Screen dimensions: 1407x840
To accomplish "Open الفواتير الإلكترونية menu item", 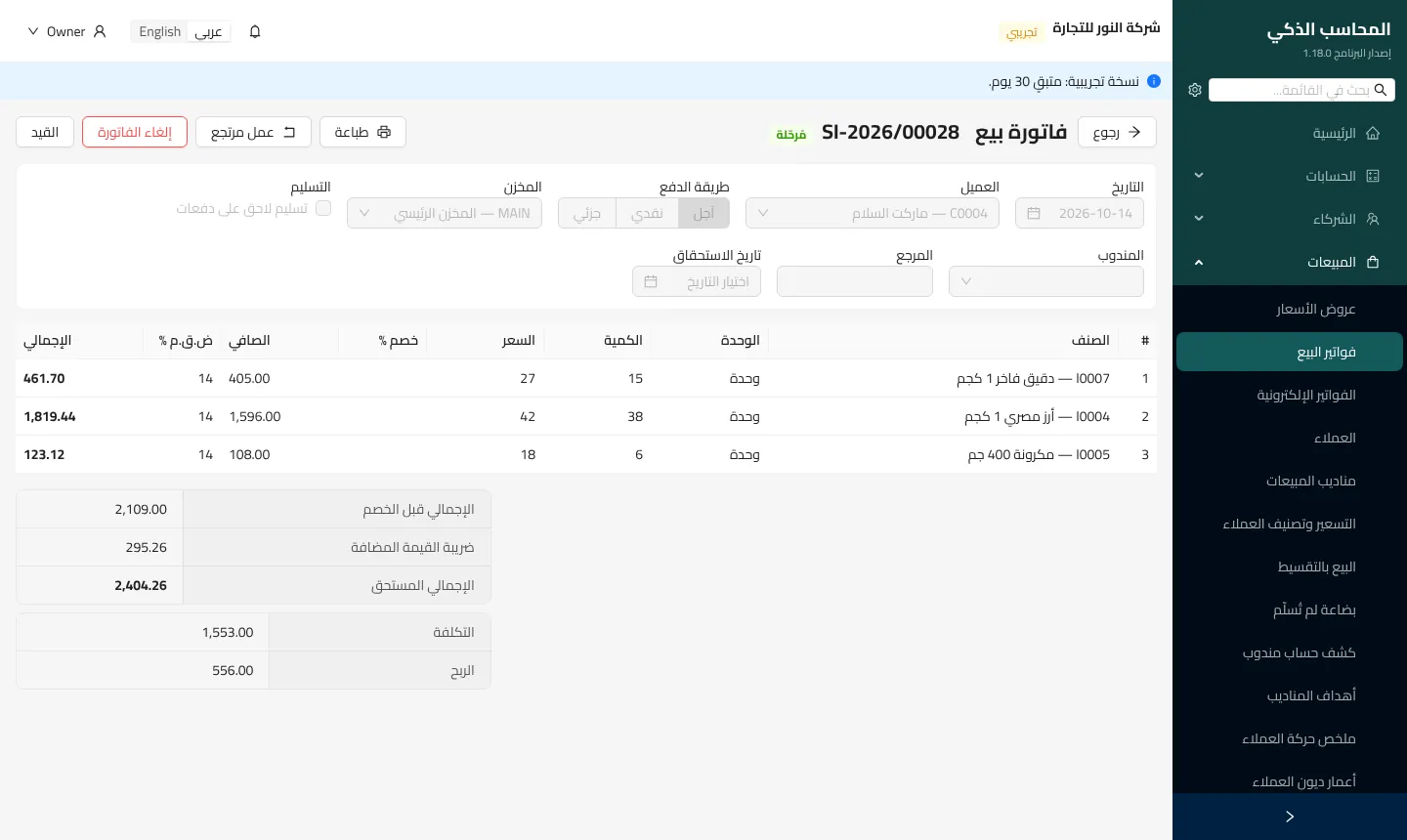I will tap(1290, 395).
